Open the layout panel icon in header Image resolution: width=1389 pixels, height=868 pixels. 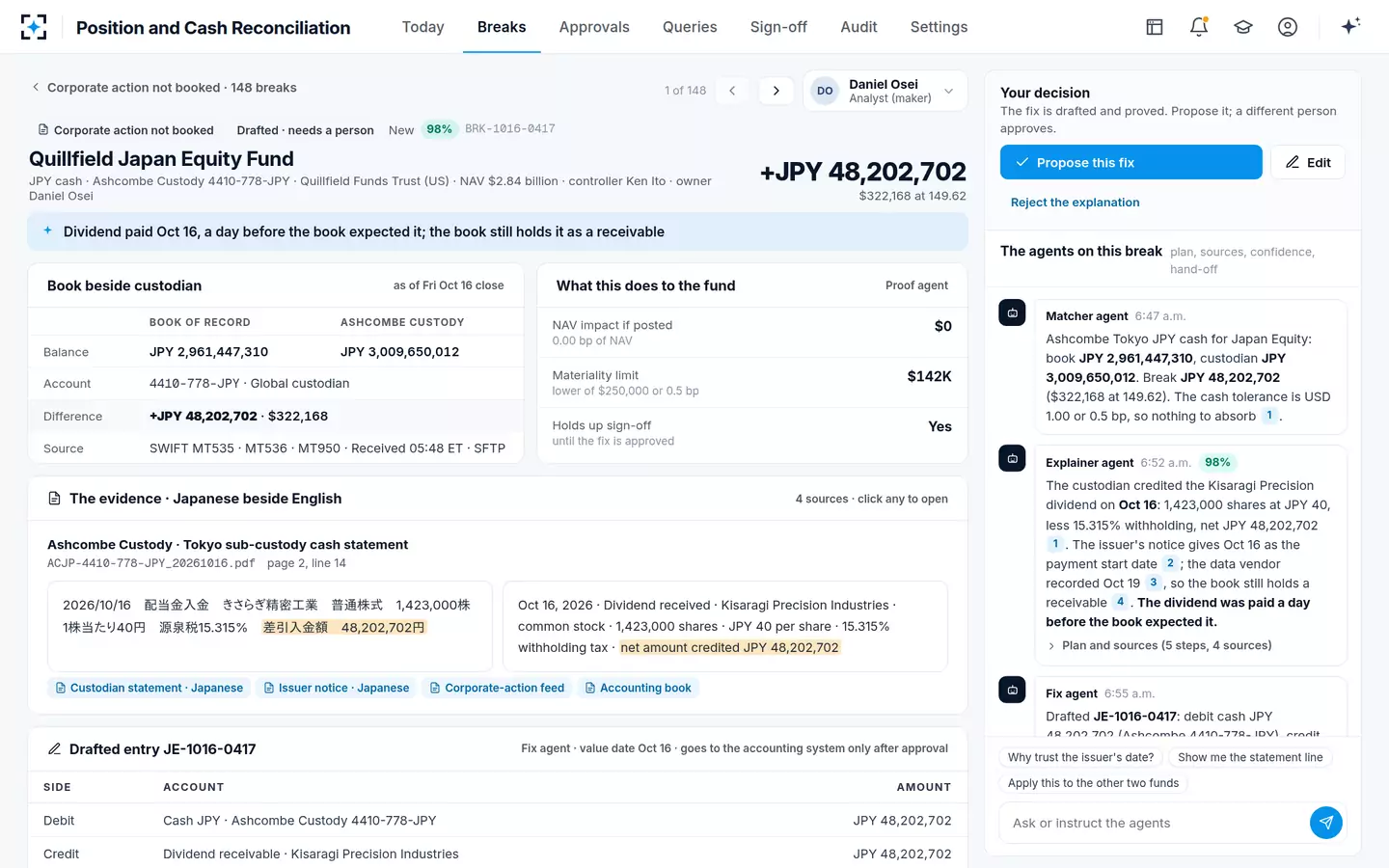pos(1155,27)
